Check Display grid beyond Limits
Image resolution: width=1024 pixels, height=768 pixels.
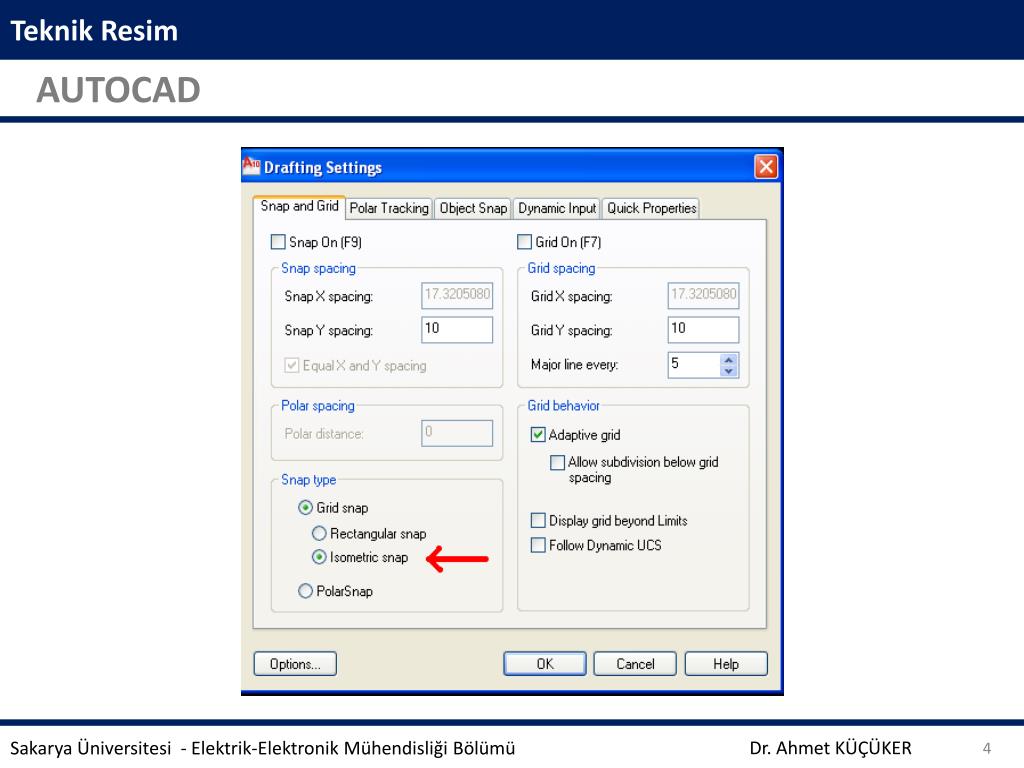pos(538,520)
